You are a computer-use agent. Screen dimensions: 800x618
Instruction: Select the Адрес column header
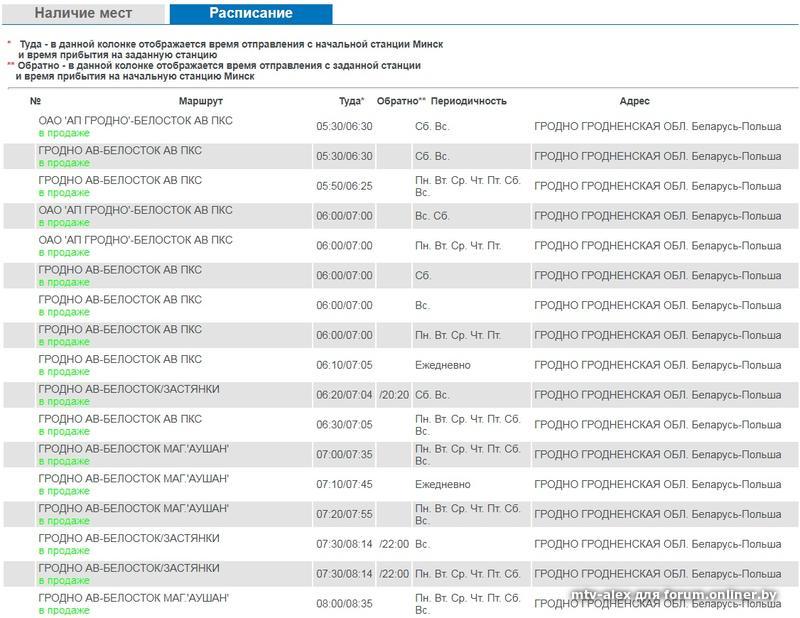[634, 101]
